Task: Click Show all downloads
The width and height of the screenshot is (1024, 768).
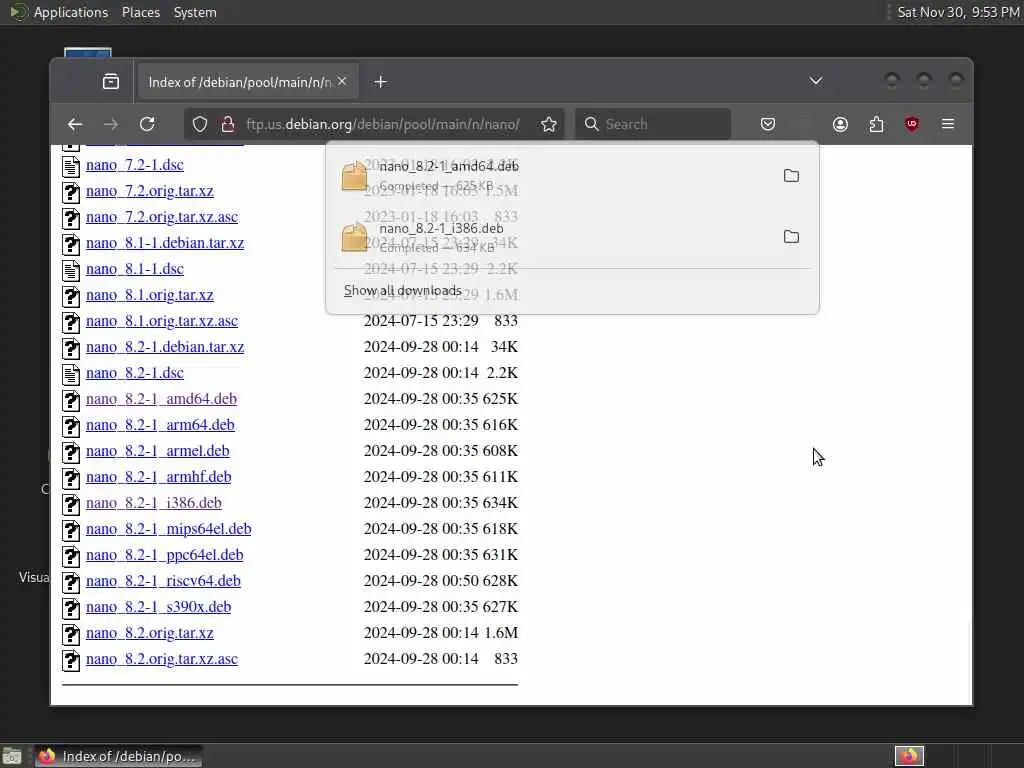Action: (403, 291)
